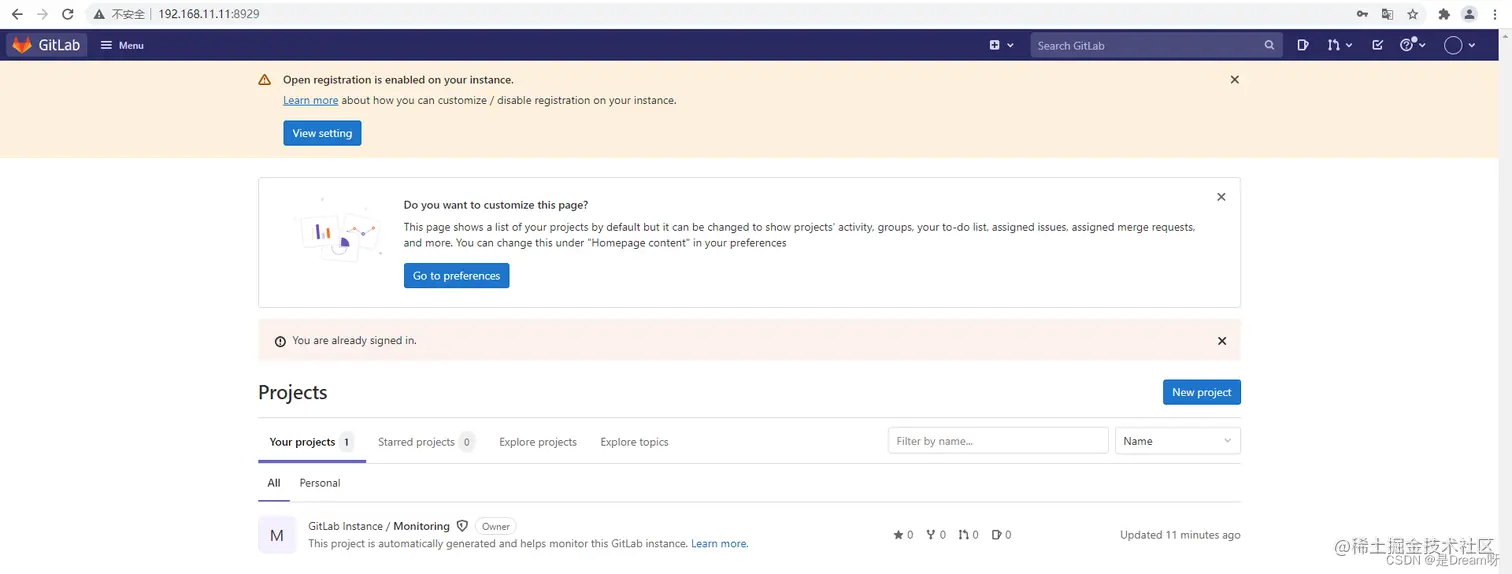The height and width of the screenshot is (574, 1512).
Task: Open the help question mark dropdown
Action: coord(1412,45)
